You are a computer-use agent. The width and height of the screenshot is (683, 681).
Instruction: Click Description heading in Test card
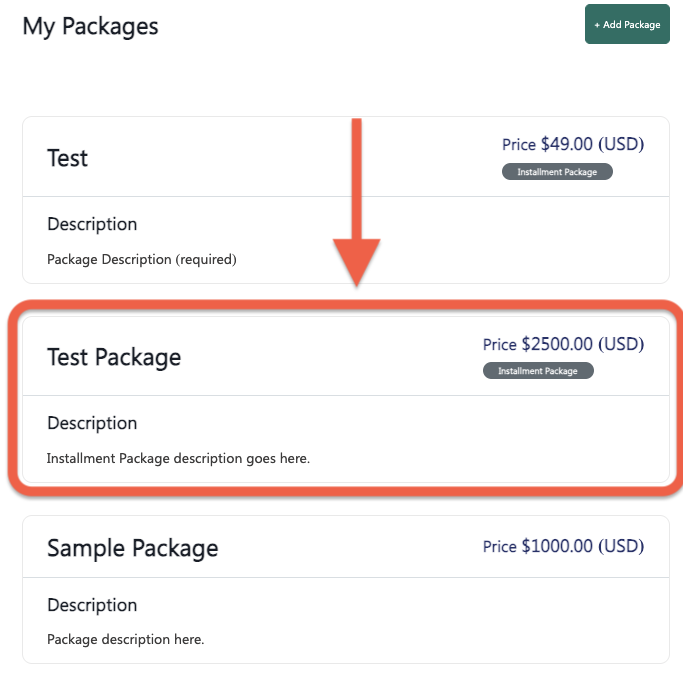coord(92,224)
